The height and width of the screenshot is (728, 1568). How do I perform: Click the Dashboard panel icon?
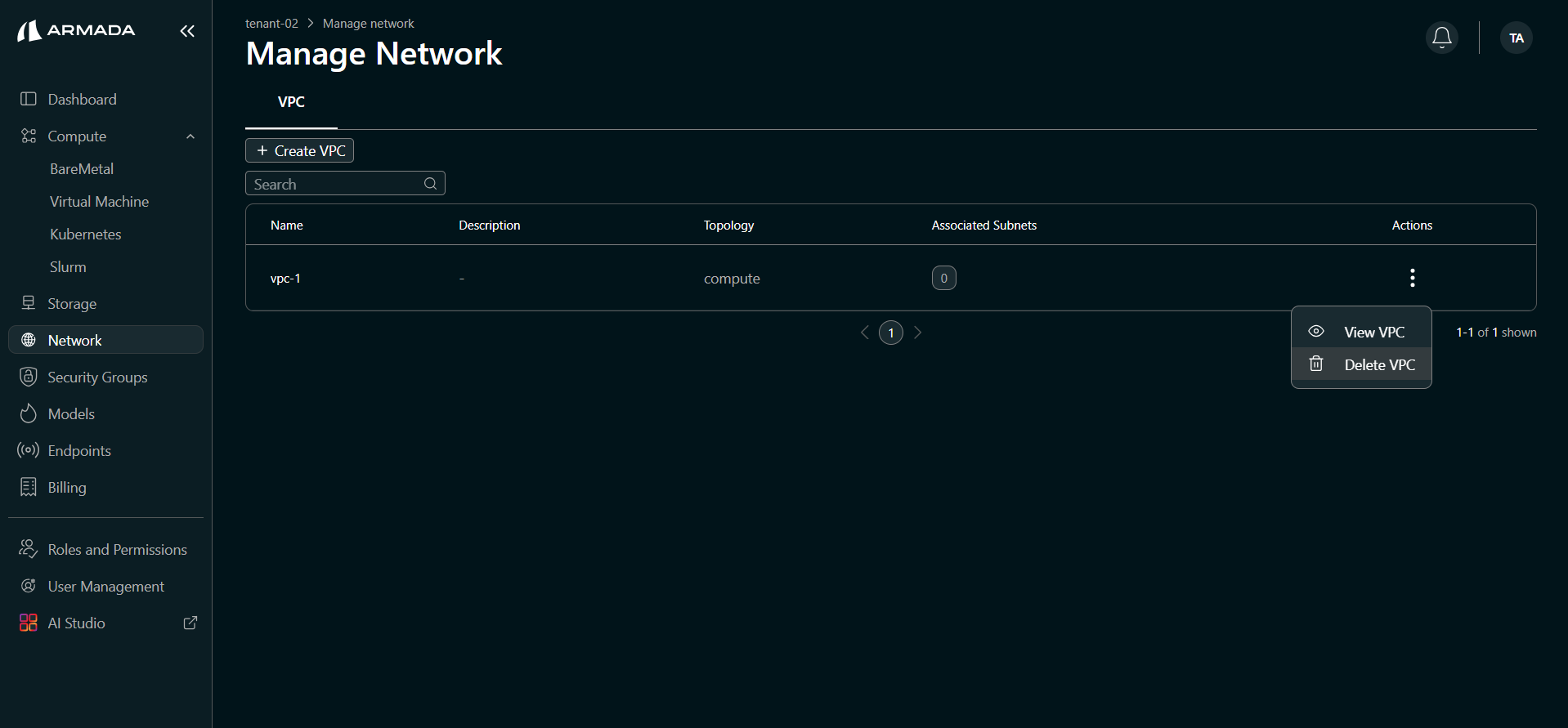29,99
